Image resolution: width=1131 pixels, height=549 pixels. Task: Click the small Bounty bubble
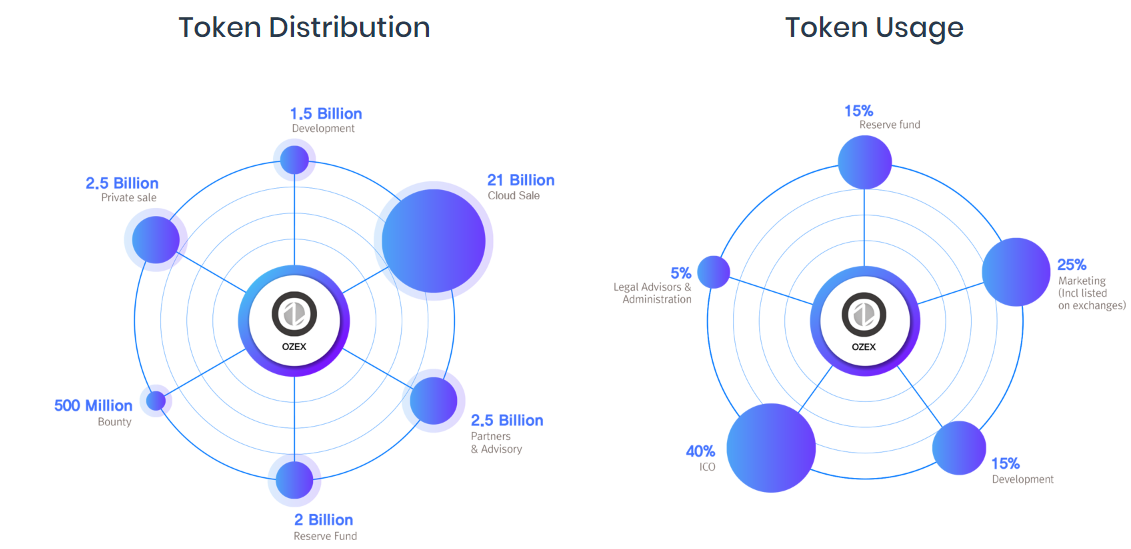pos(156,401)
